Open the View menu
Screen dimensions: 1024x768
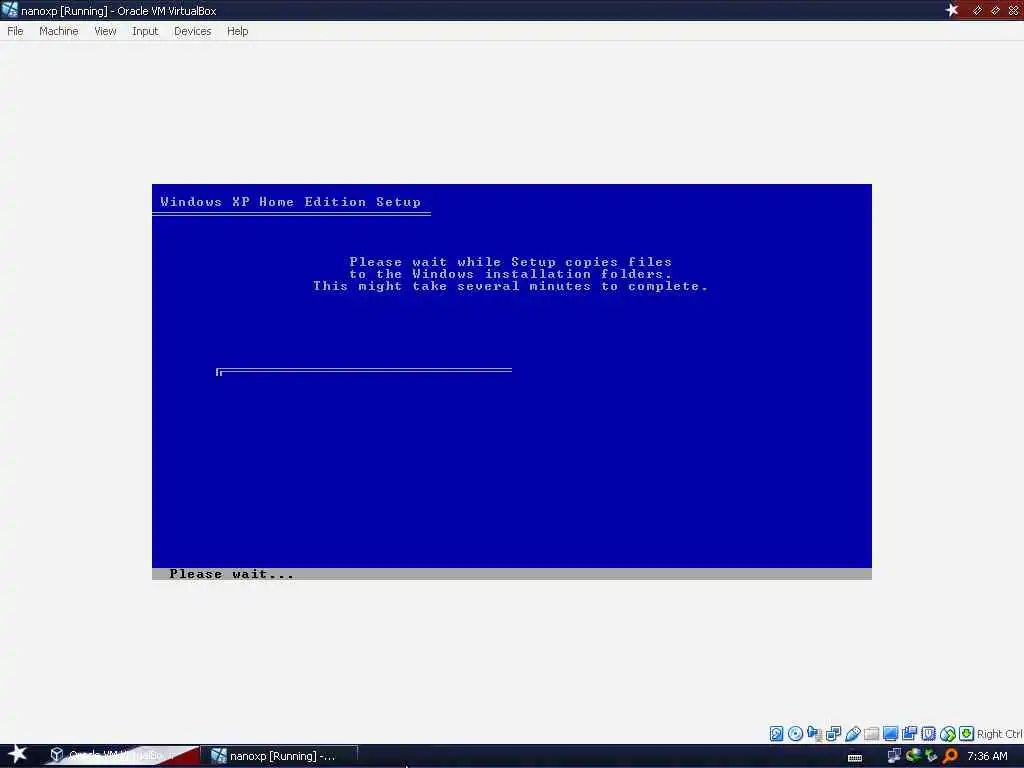point(105,31)
